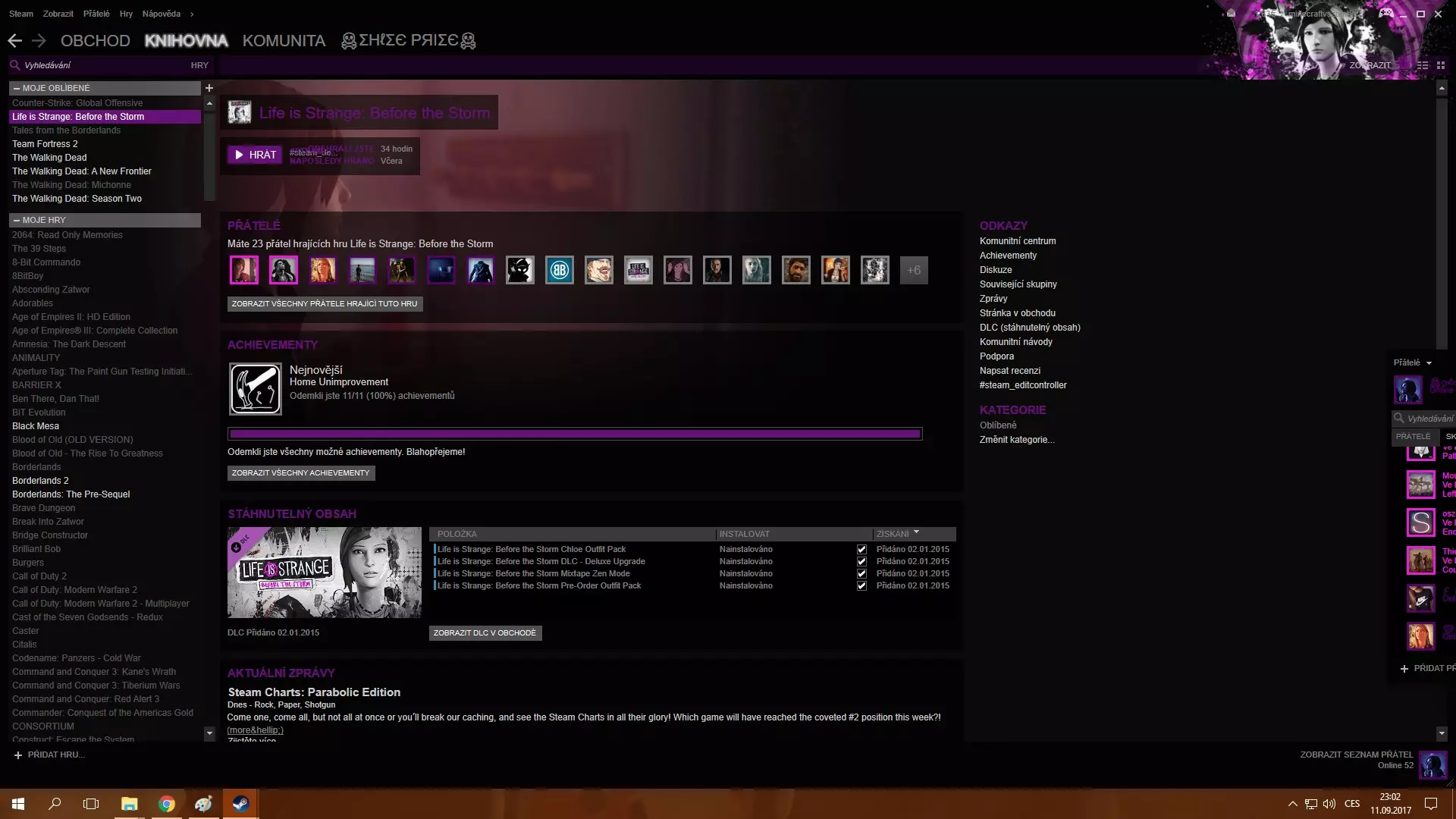1456x819 pixels.
Task: Uncheck Chloe Outfit Pack installed checkbox
Action: [x=861, y=549]
